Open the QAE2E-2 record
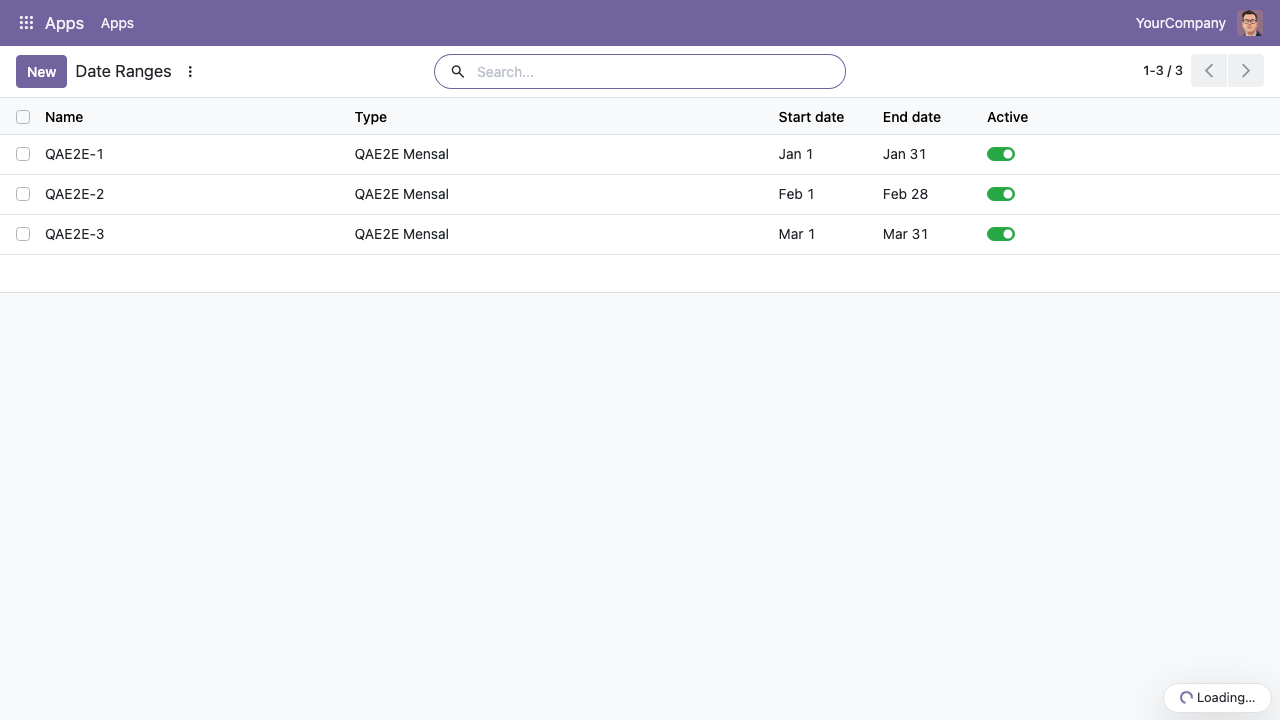This screenshot has height=720, width=1280. [x=75, y=194]
